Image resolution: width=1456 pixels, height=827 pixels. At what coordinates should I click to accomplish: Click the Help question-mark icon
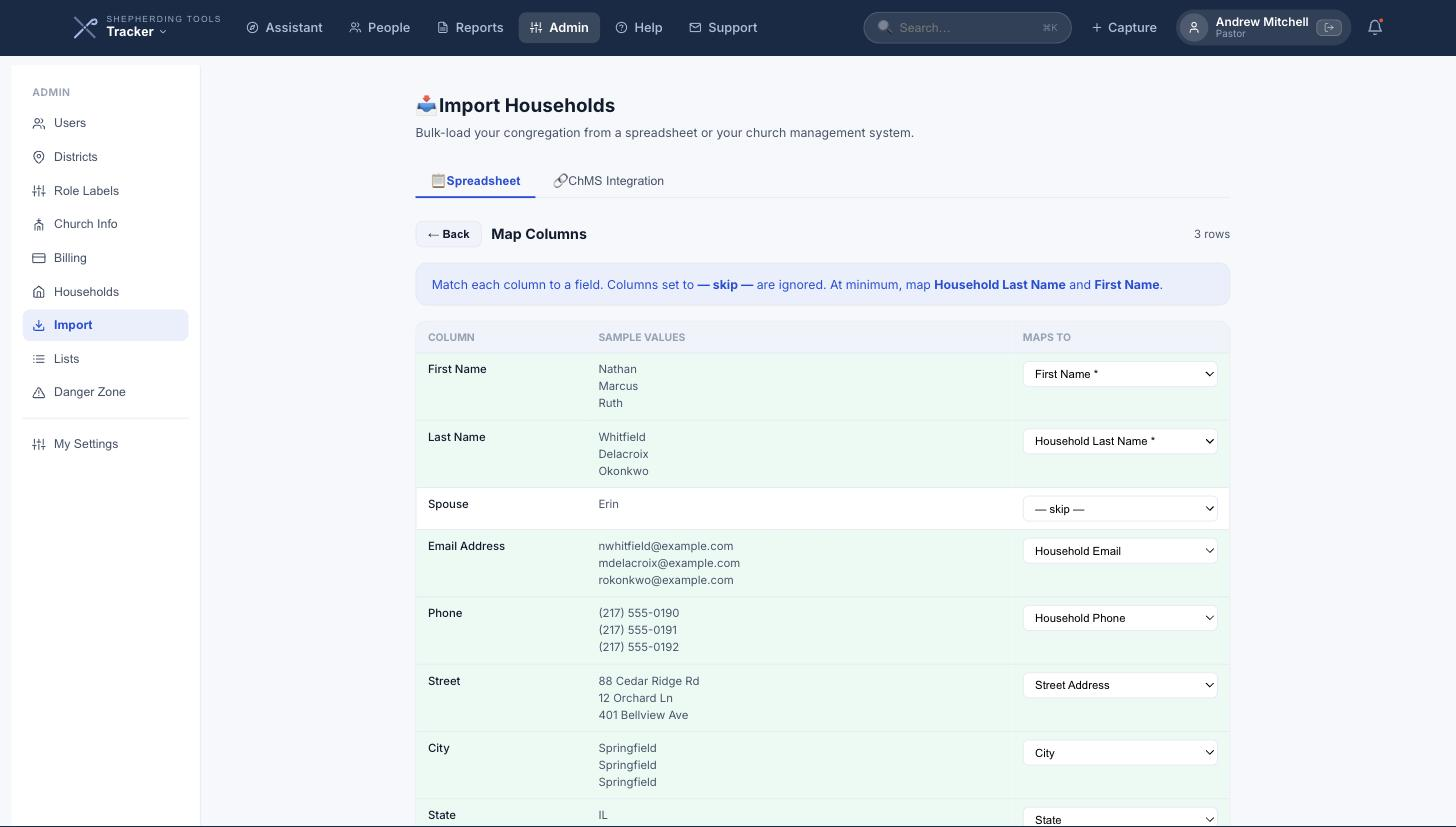click(621, 28)
